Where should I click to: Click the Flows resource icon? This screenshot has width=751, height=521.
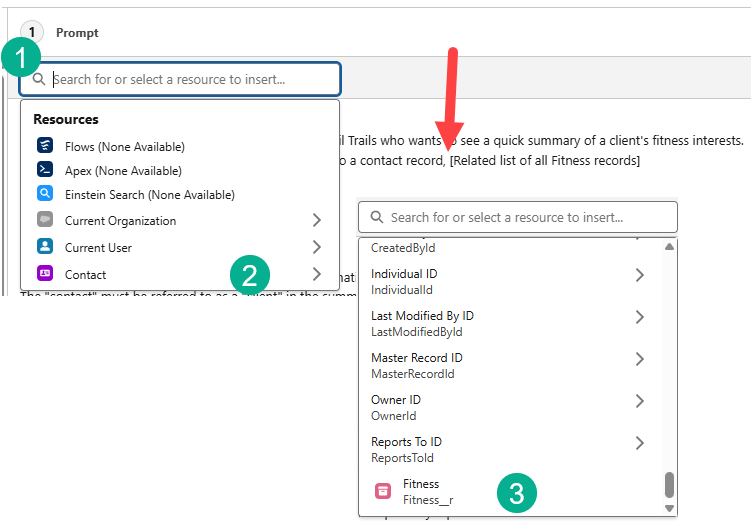tap(45, 146)
